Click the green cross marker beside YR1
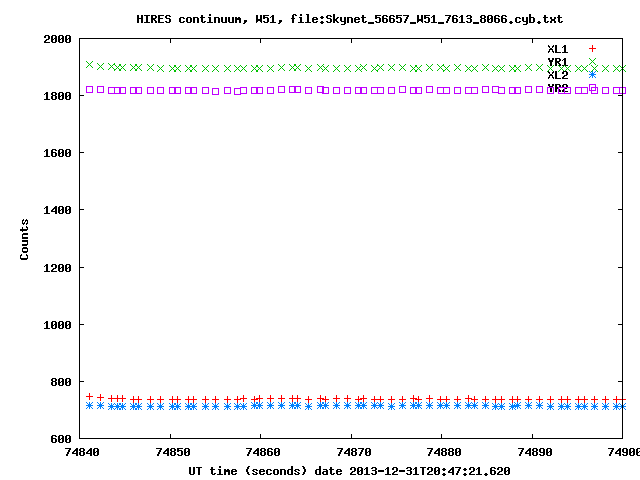This screenshot has height=480, width=640. click(592, 62)
